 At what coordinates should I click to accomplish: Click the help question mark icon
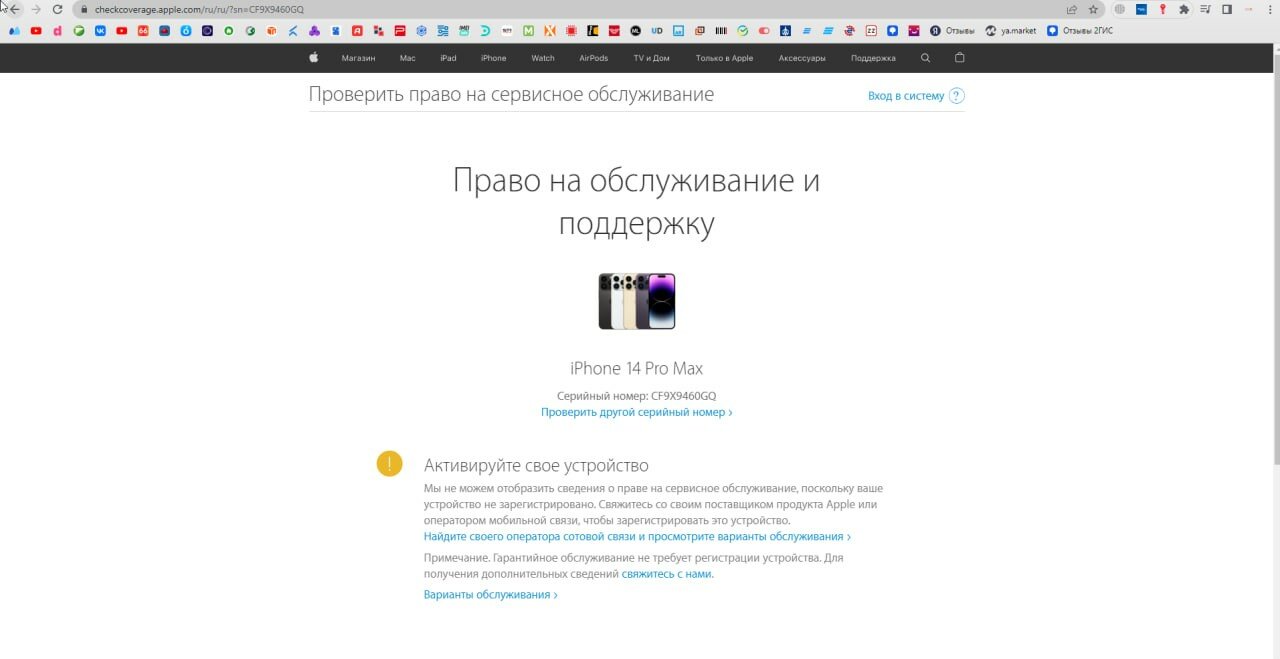point(957,96)
